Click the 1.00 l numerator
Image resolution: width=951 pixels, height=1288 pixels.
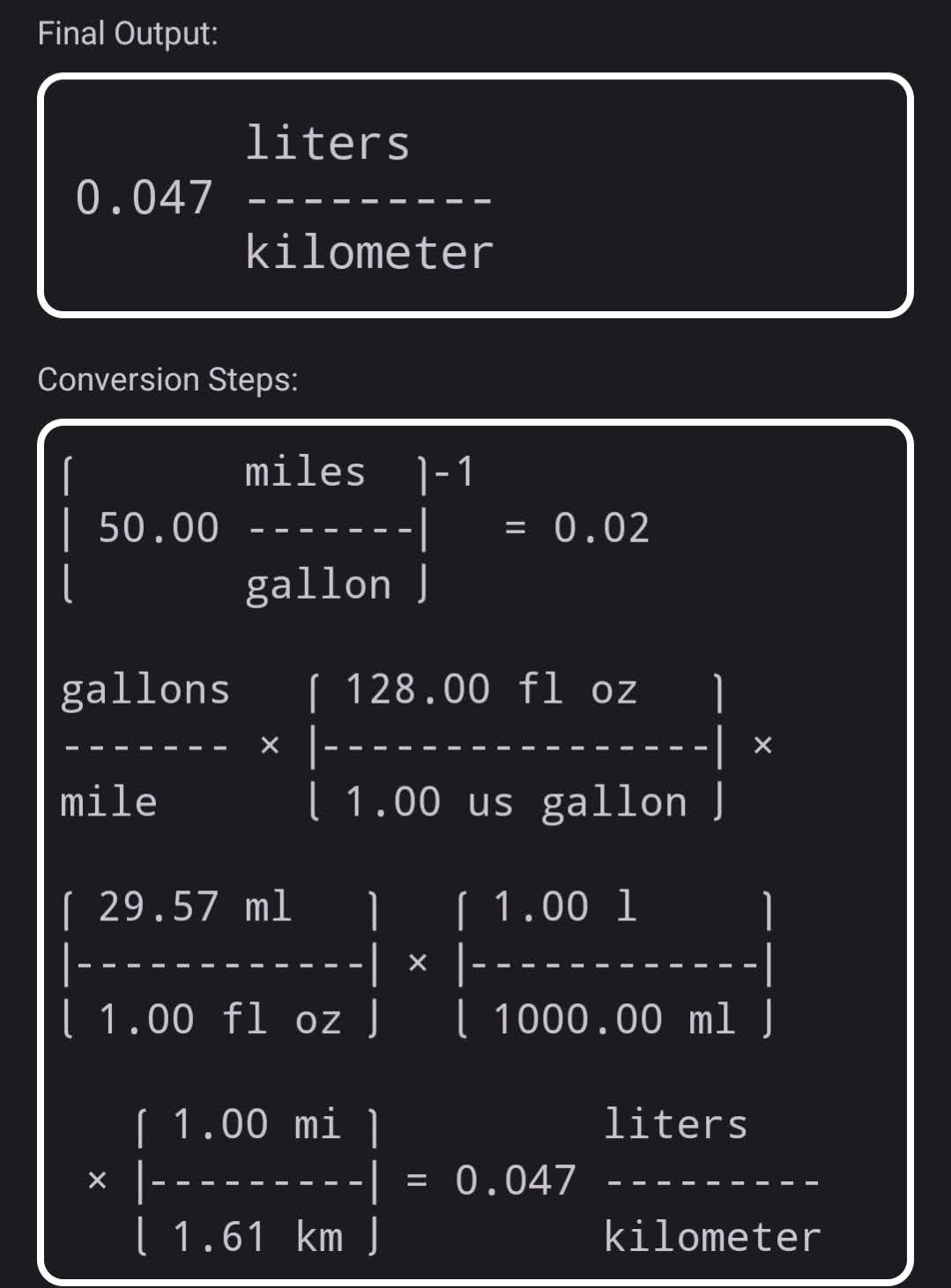point(565,907)
